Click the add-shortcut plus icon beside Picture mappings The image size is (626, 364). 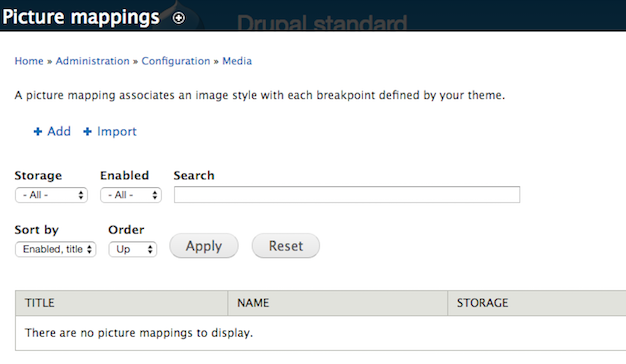point(178,18)
